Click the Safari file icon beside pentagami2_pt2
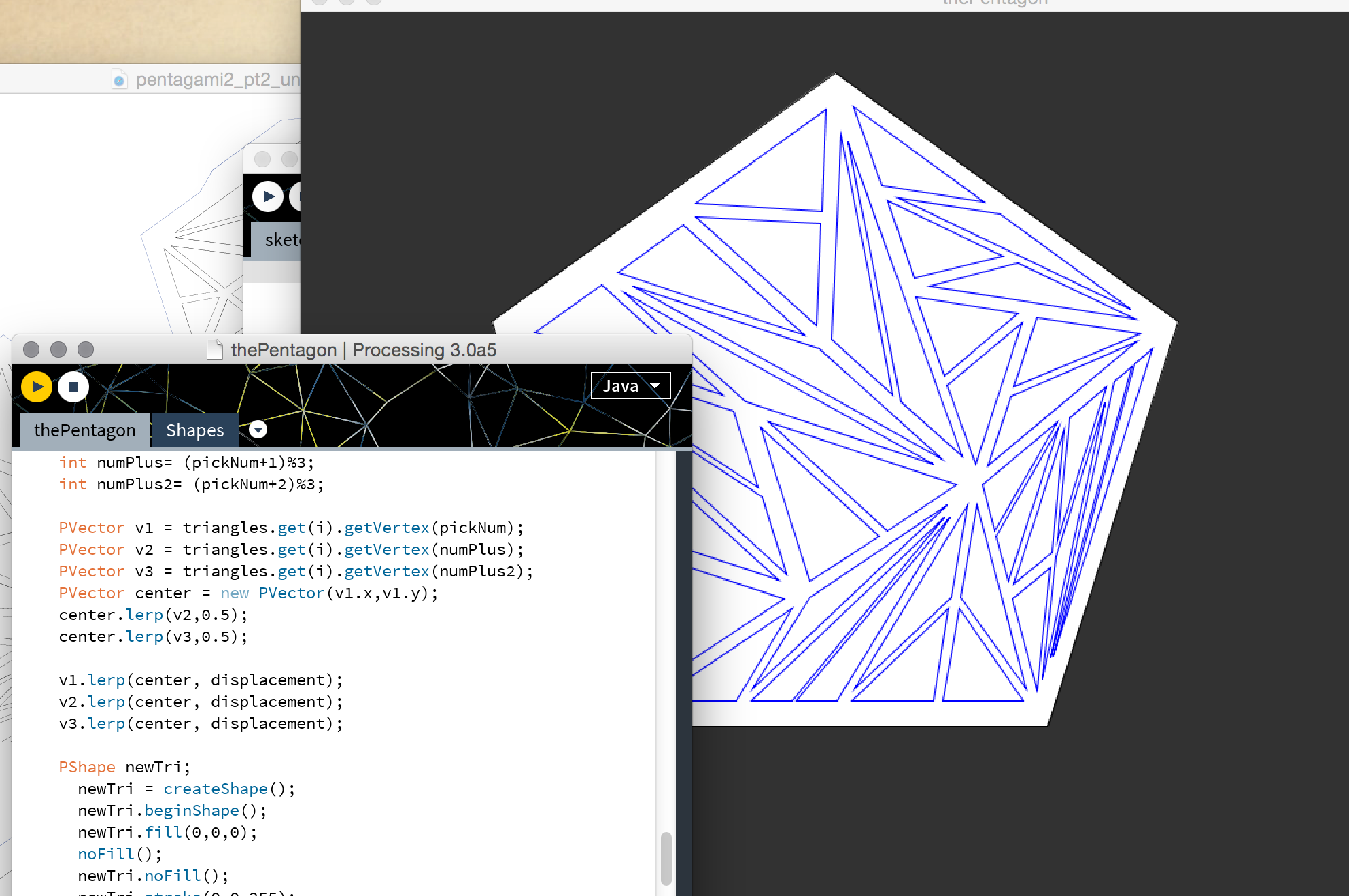1349x896 pixels. pos(119,80)
